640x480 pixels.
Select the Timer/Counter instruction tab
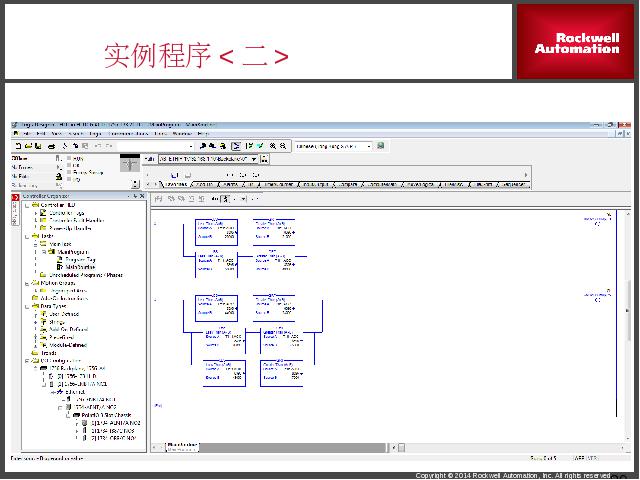tap(279, 185)
